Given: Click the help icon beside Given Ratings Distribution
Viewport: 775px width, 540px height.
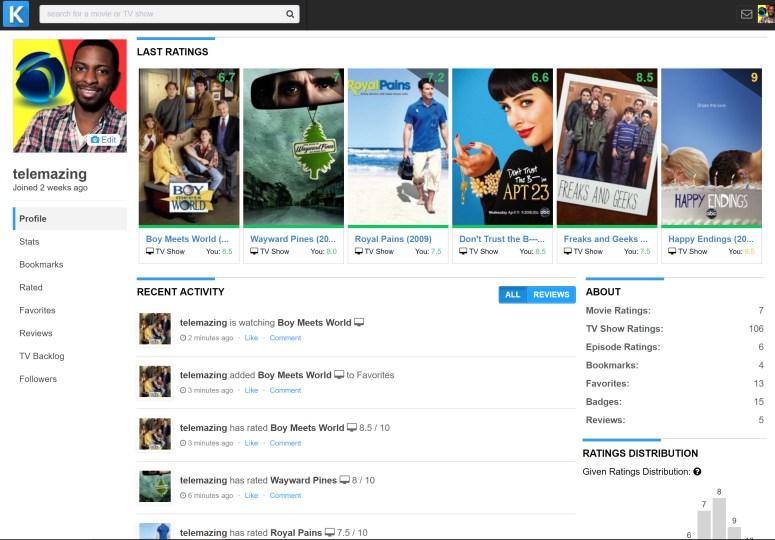Looking at the screenshot, I should pos(697,472).
